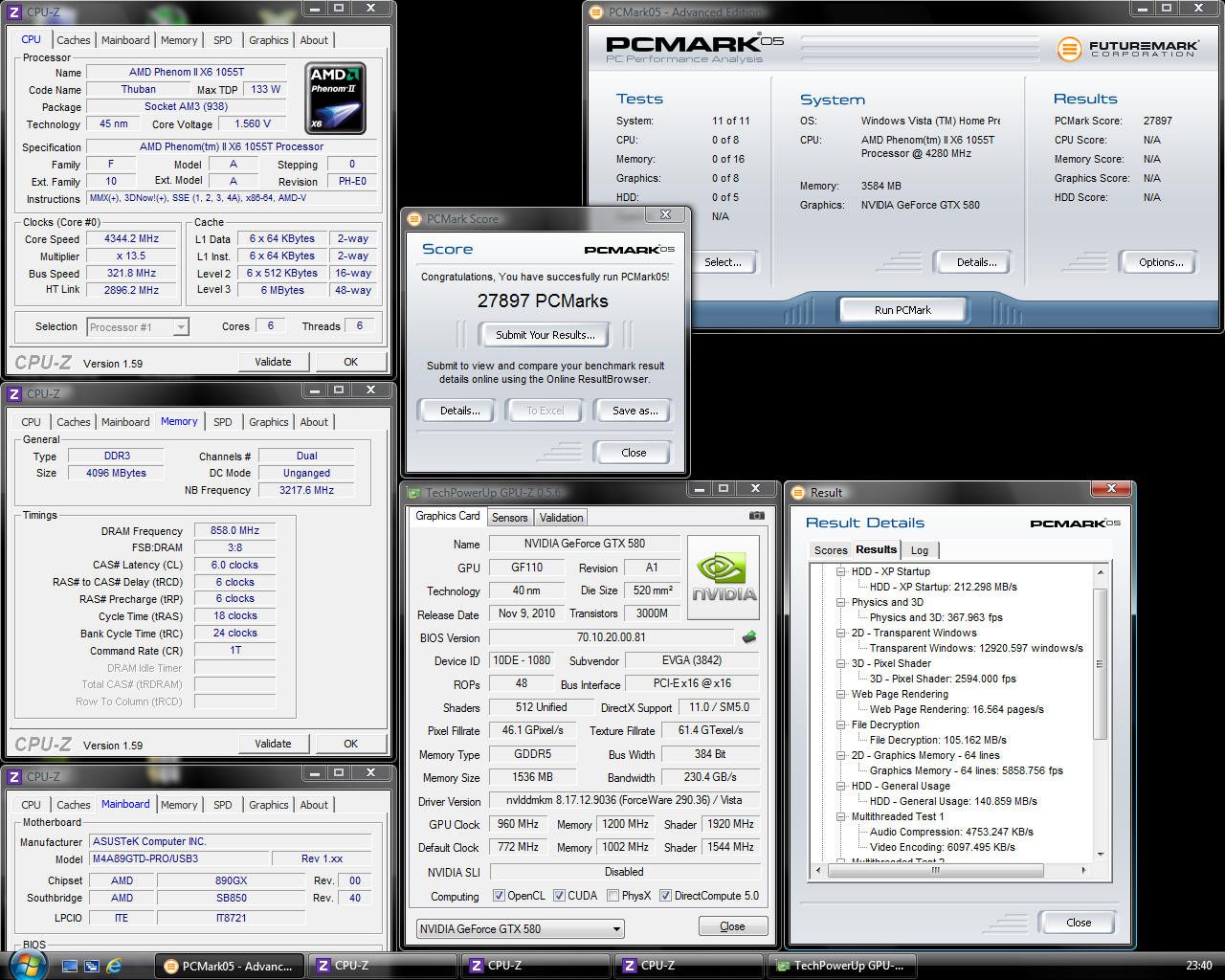Screen dimensions: 1225x980
Task: Click the Result Details horizontal scrollbar thumb
Action: (x=934, y=870)
